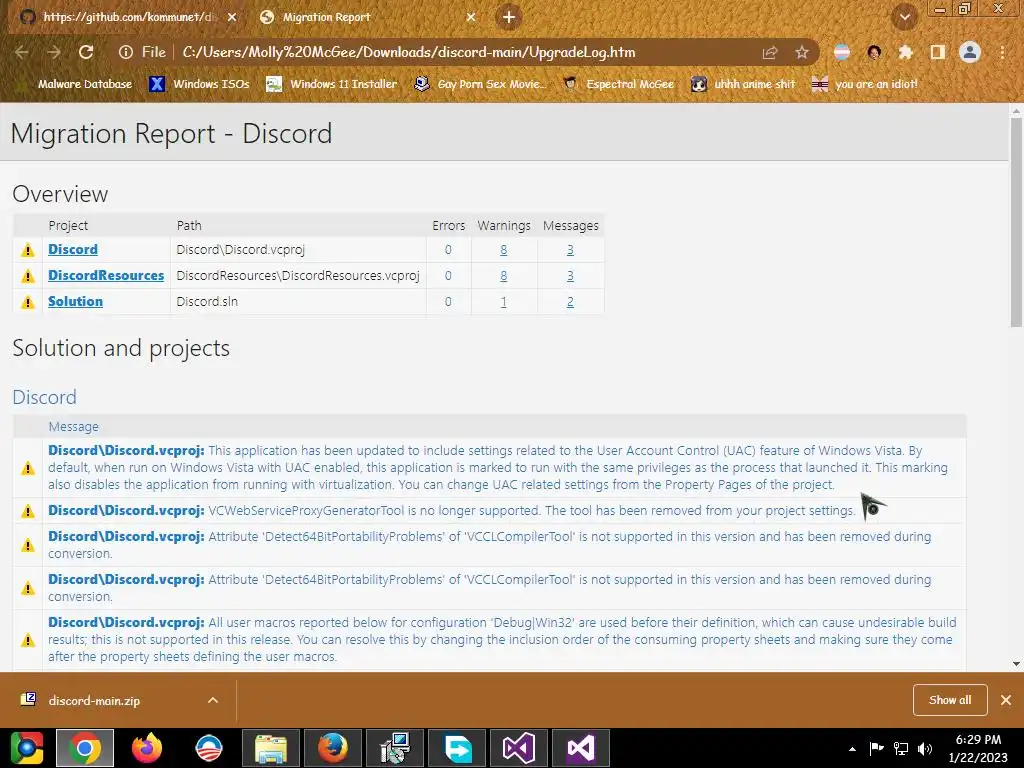Open tab search dropdown arrow

(904, 18)
